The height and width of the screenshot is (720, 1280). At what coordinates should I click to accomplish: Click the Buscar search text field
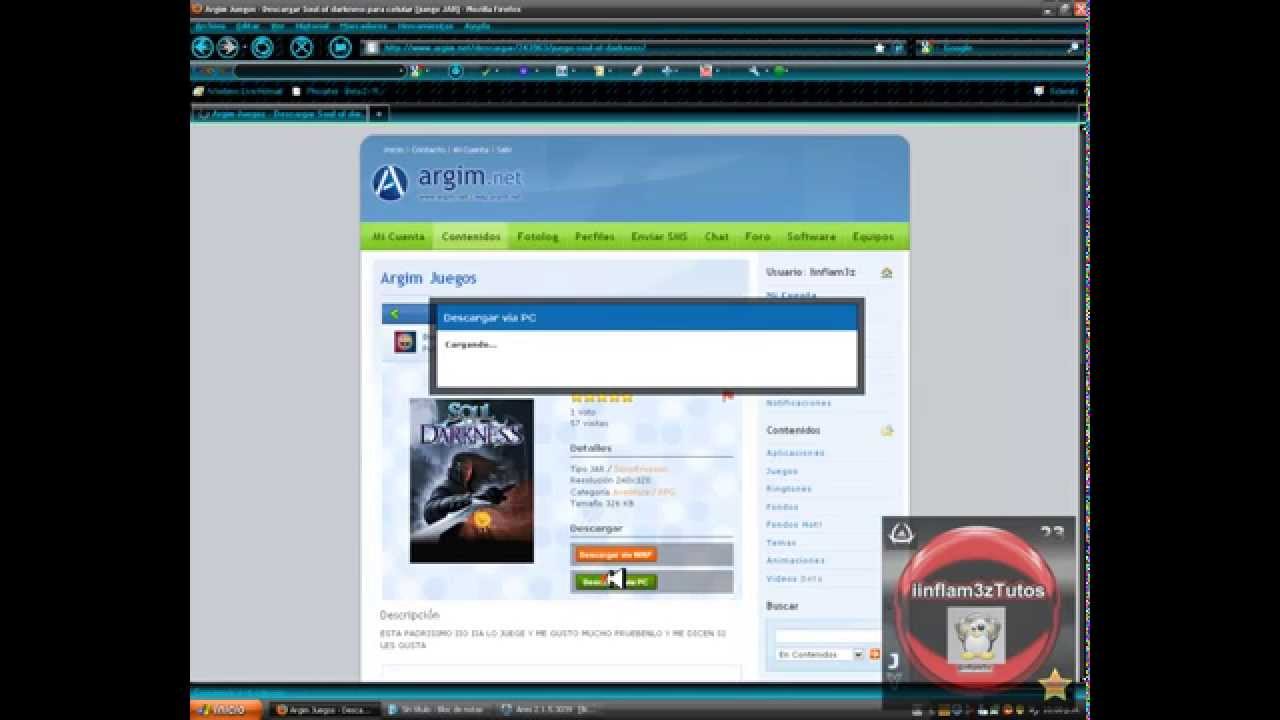pyautogui.click(x=827, y=636)
